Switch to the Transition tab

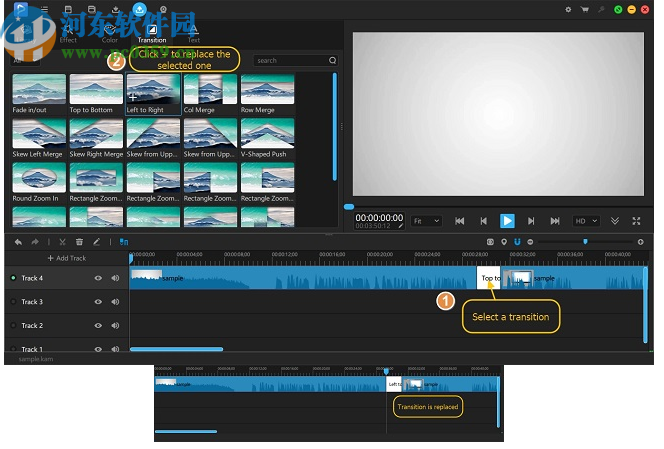[152, 34]
